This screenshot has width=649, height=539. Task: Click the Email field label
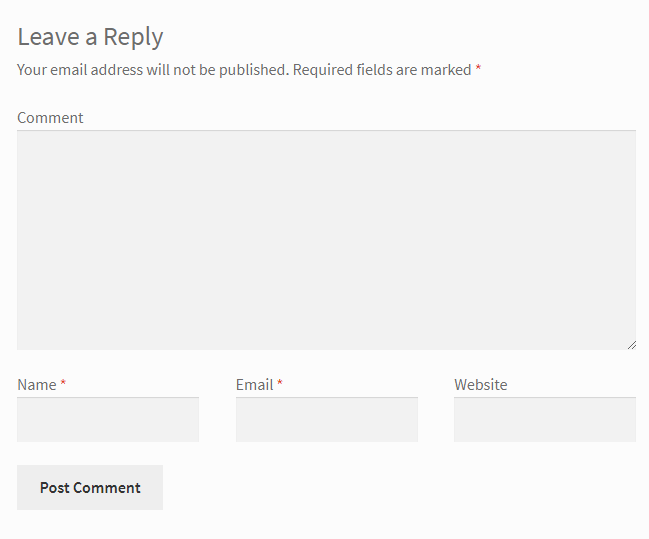(255, 385)
